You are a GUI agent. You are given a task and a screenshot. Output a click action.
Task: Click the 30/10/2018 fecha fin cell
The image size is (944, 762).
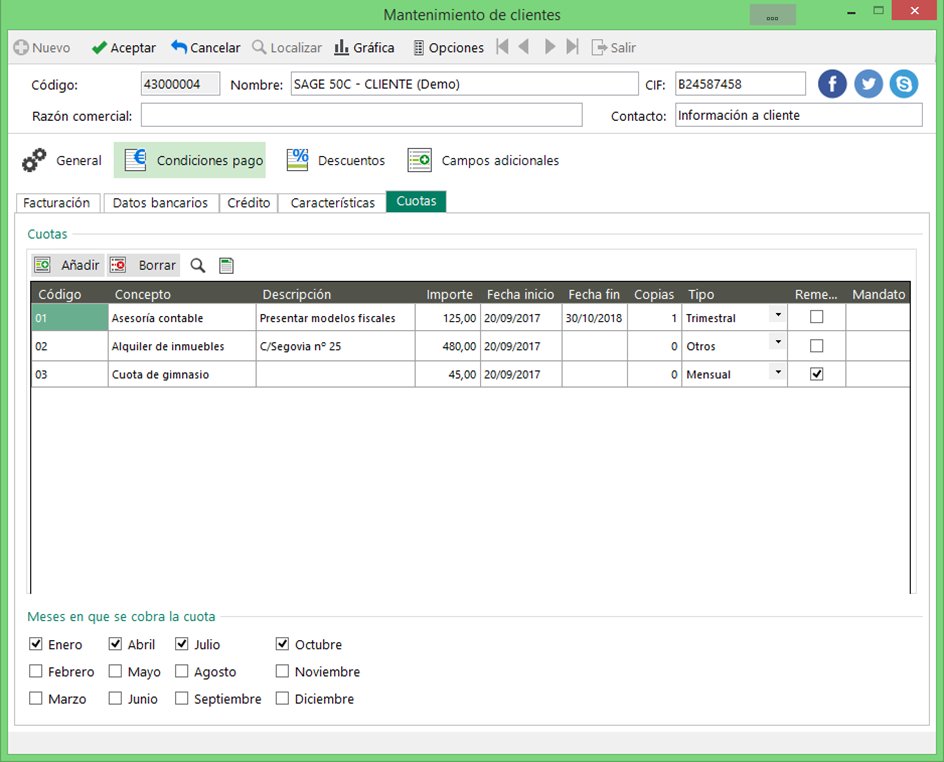click(594, 317)
